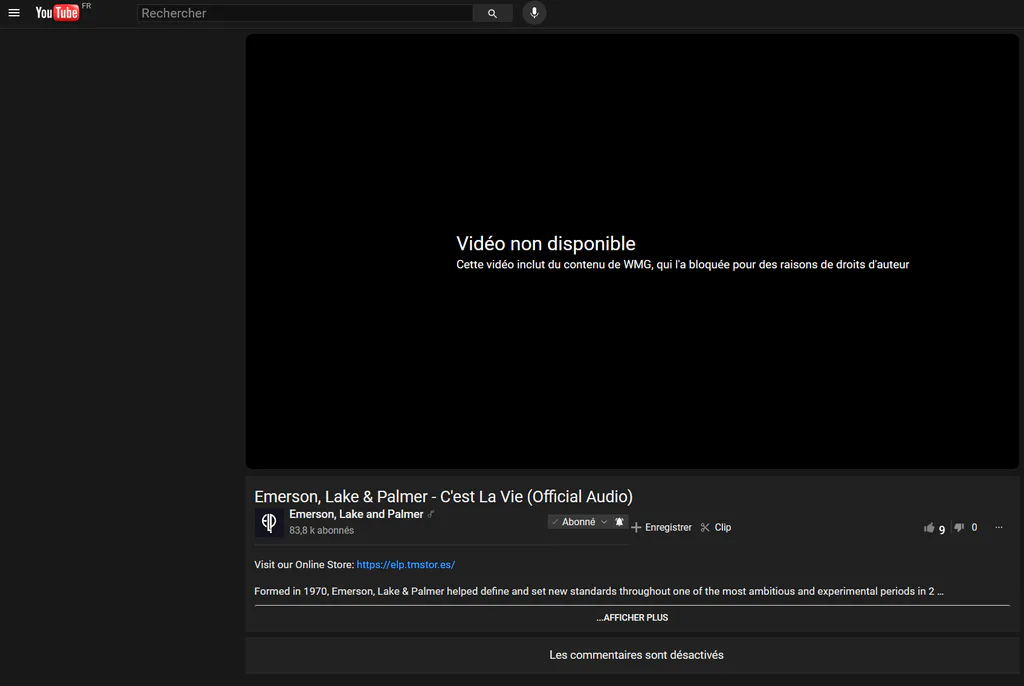Click the 83,8 k abonnés subscriber count

321,531
